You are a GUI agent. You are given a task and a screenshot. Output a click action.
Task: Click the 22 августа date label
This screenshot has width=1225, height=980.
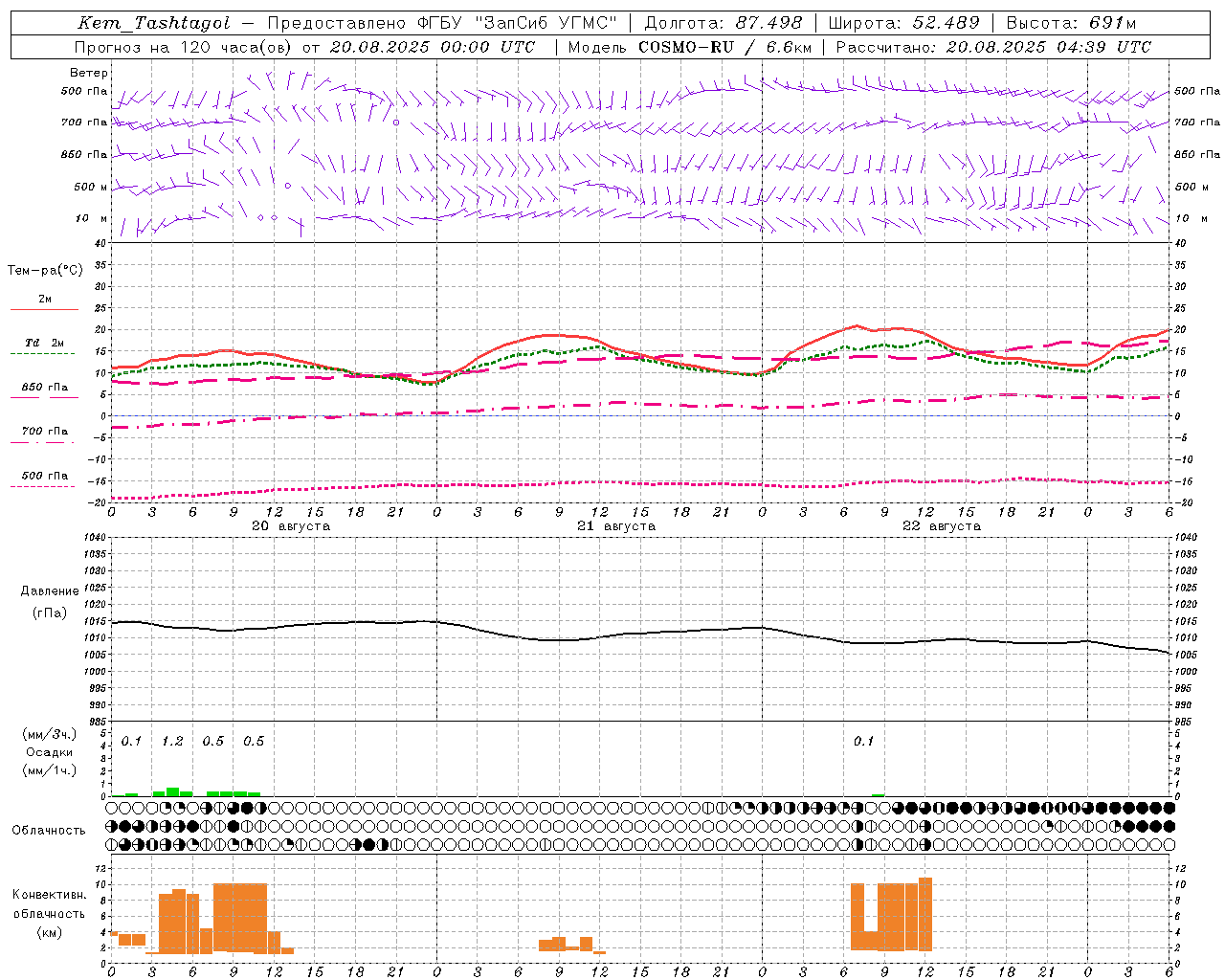point(942,526)
